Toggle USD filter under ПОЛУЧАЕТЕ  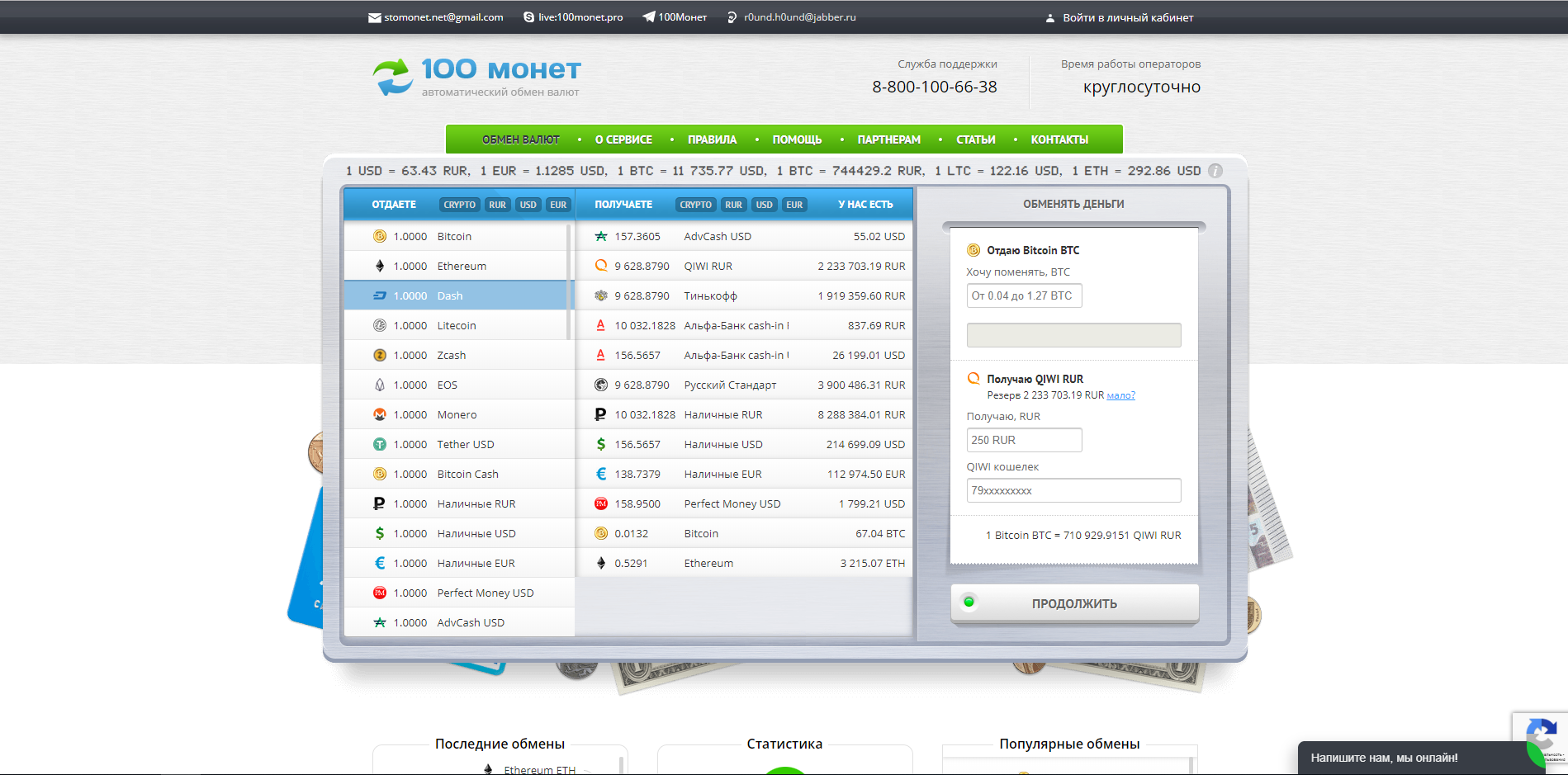[x=765, y=205]
